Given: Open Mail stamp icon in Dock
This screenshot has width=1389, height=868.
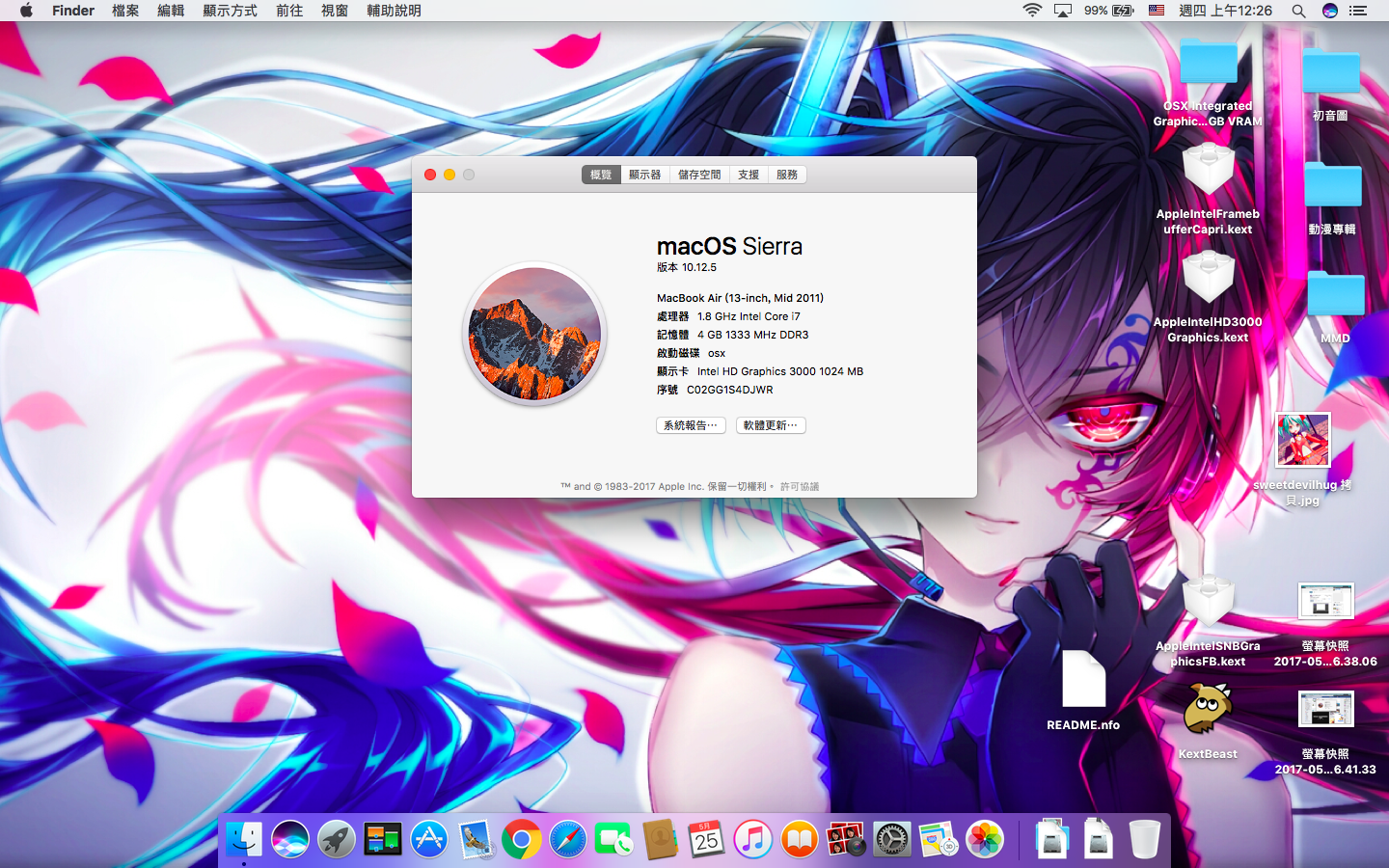Looking at the screenshot, I should [476, 839].
